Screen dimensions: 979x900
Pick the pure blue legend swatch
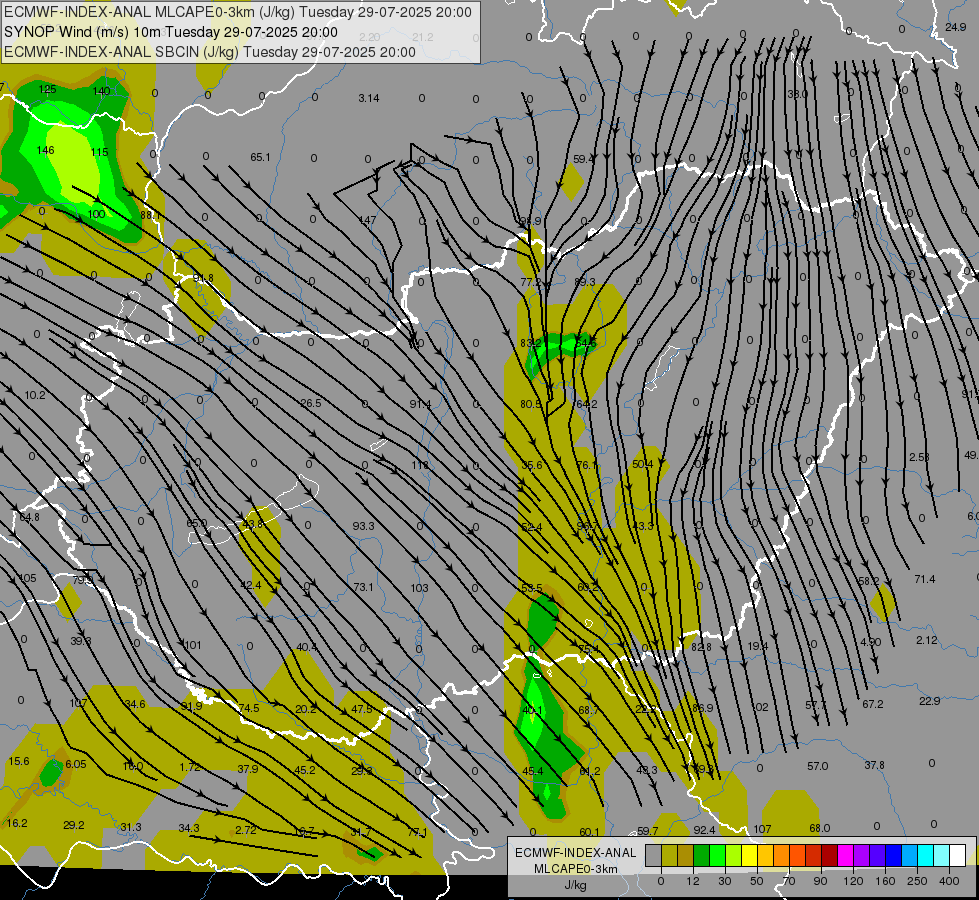[893, 855]
